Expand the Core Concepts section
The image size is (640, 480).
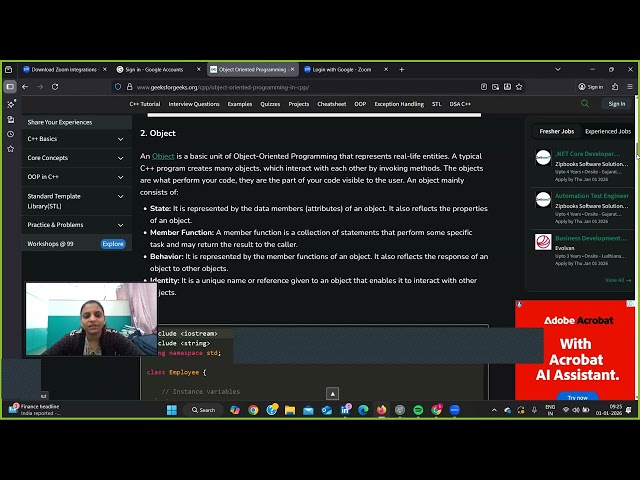[76, 158]
